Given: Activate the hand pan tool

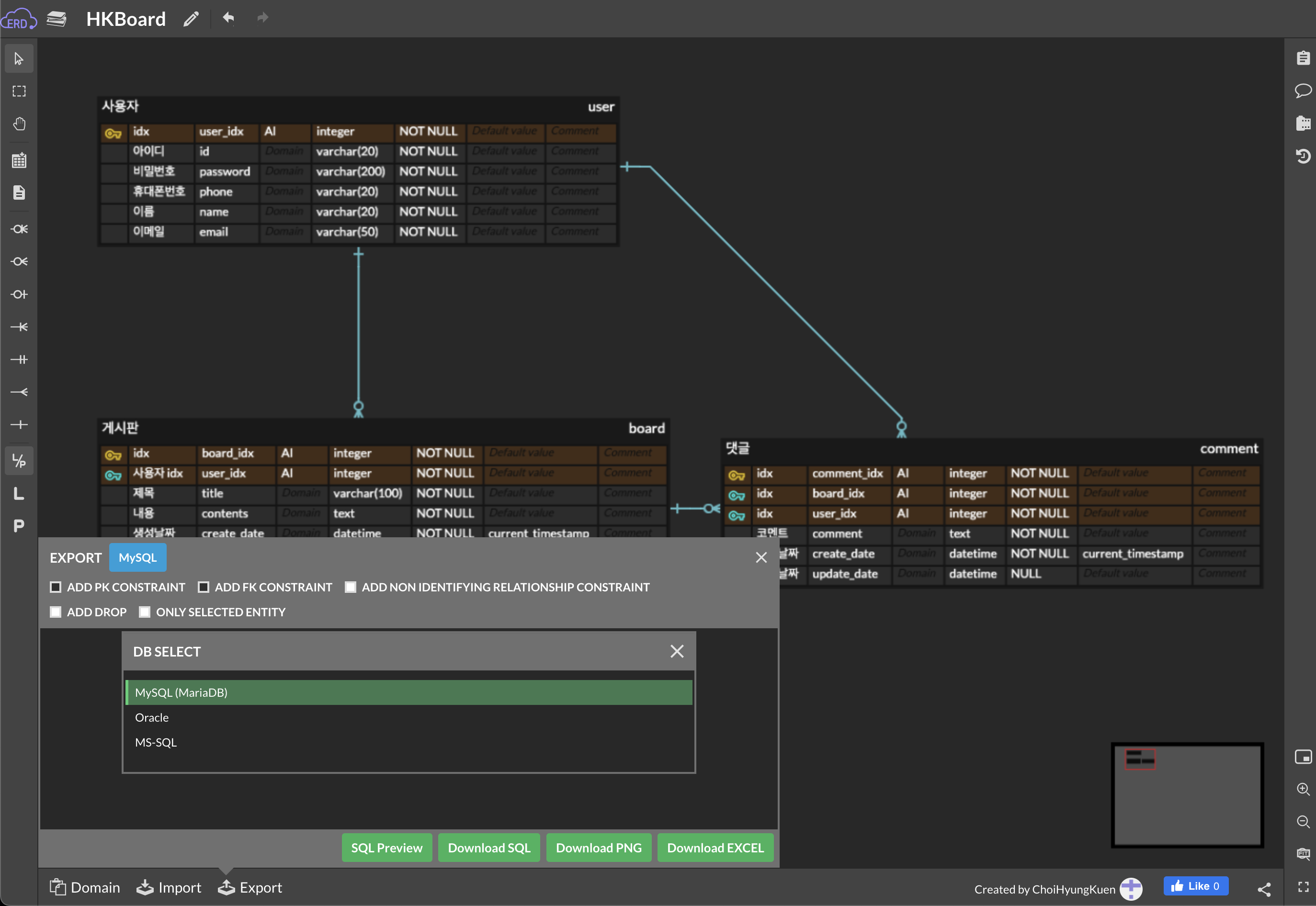Looking at the screenshot, I should [x=19, y=124].
